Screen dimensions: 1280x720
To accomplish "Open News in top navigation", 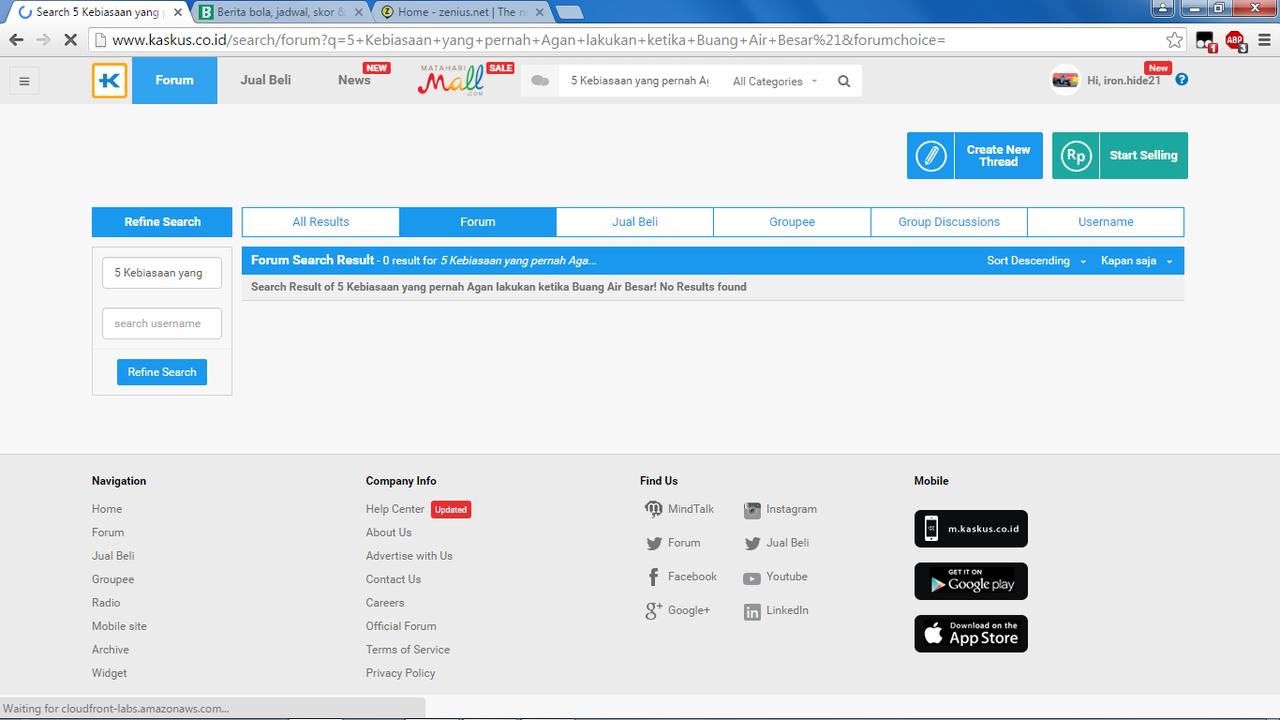I will click(x=354, y=80).
